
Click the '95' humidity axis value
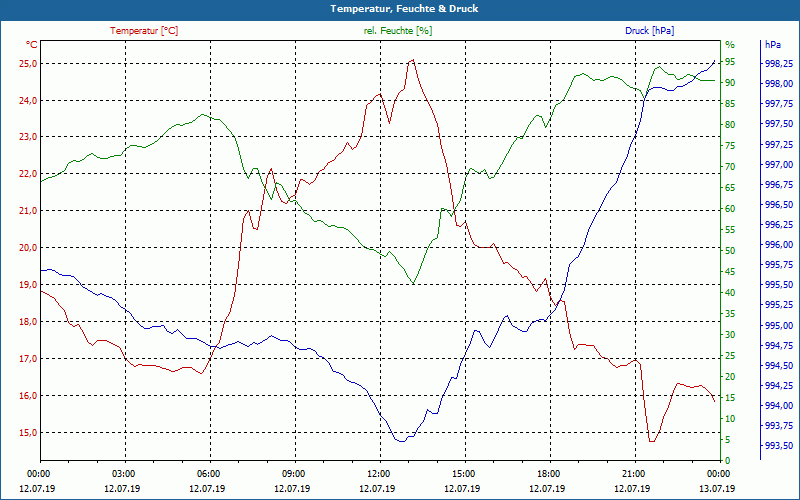(730, 62)
